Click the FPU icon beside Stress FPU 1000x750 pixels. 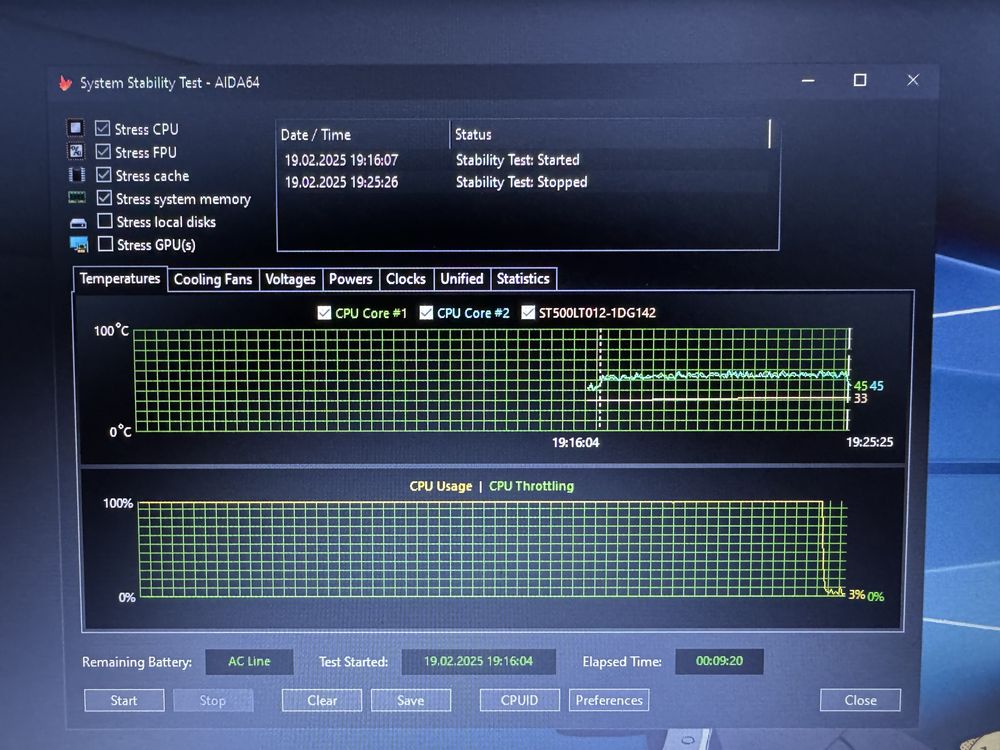pyautogui.click(x=76, y=151)
